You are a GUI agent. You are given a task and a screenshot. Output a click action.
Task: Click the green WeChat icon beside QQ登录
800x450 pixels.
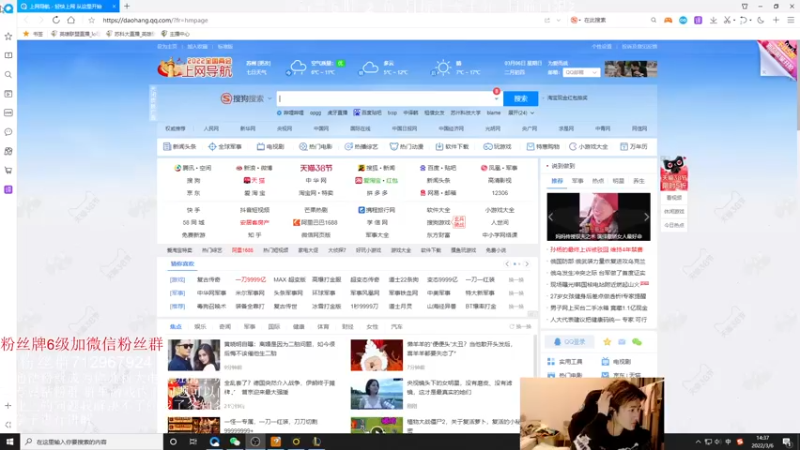click(x=637, y=342)
